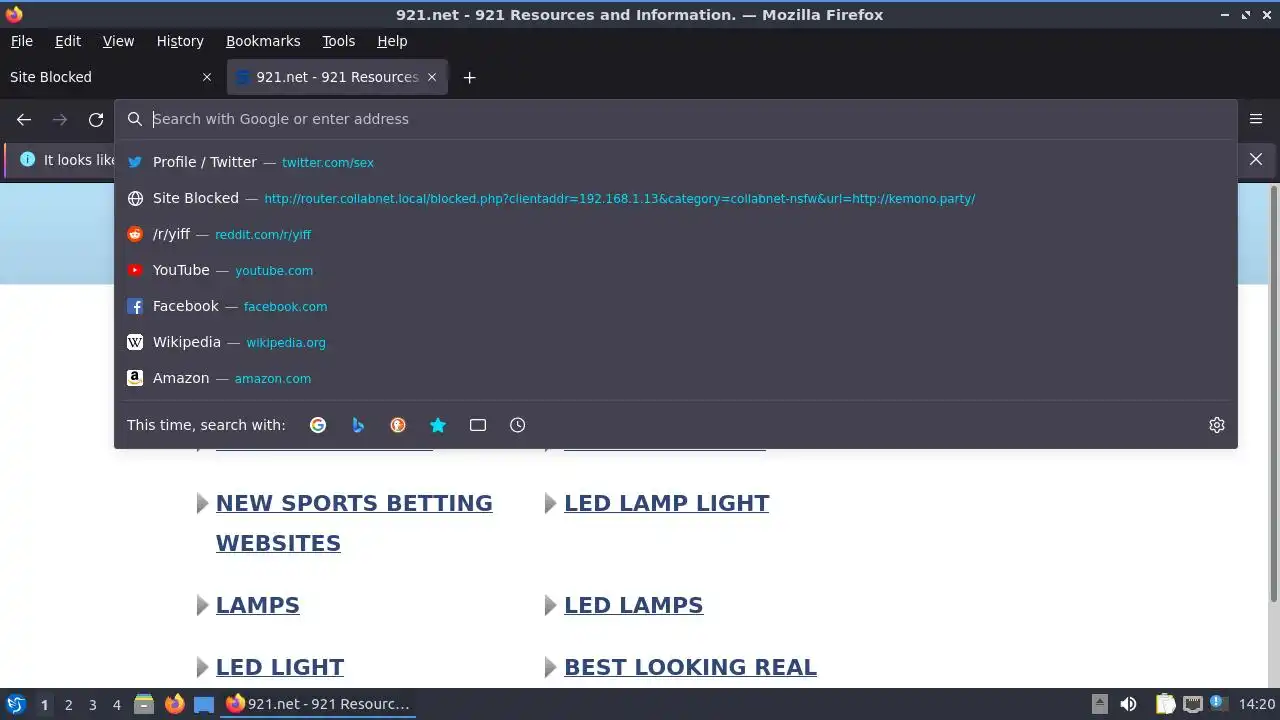Viewport: 1280px width, 720px height.
Task: Switch to the 921.net tab
Action: tap(338, 77)
